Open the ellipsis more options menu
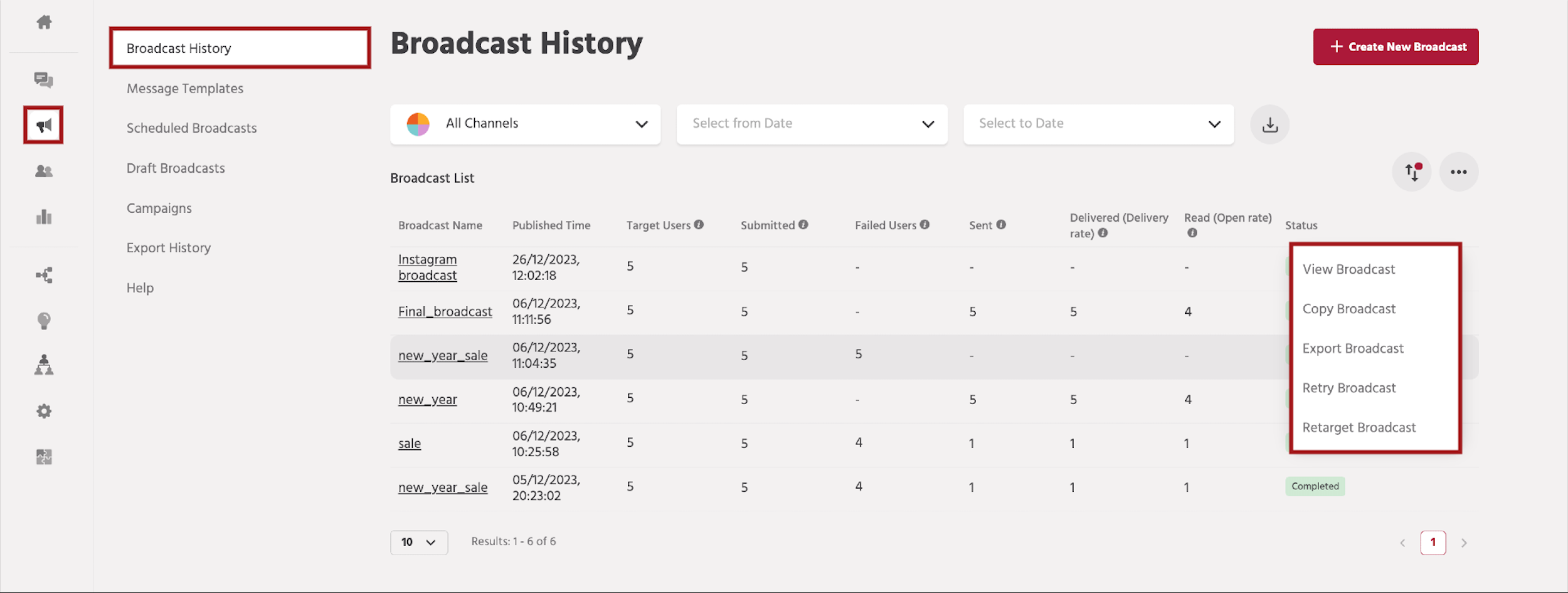Image resolution: width=1568 pixels, height=593 pixels. click(x=1459, y=172)
